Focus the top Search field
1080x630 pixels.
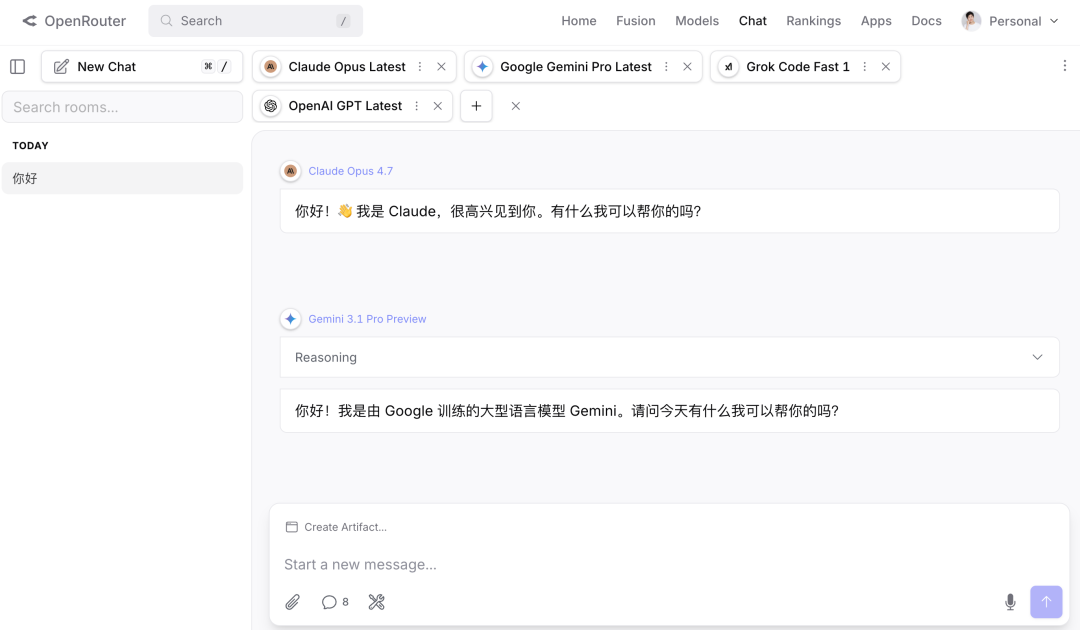tap(256, 21)
